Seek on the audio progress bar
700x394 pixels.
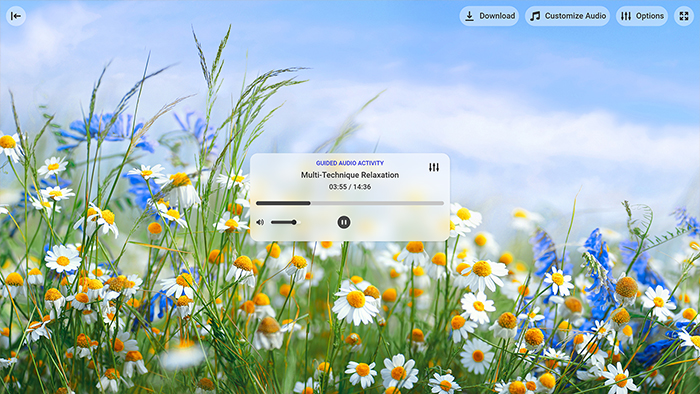click(x=350, y=203)
